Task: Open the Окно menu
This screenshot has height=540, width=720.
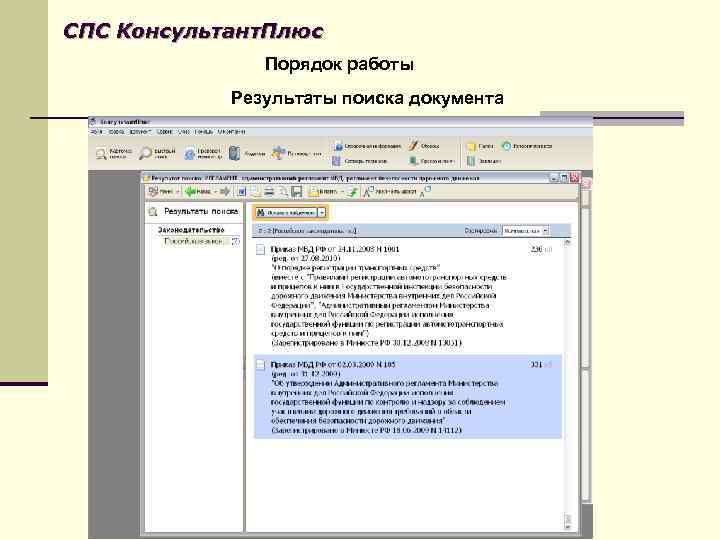Action: click(x=184, y=131)
